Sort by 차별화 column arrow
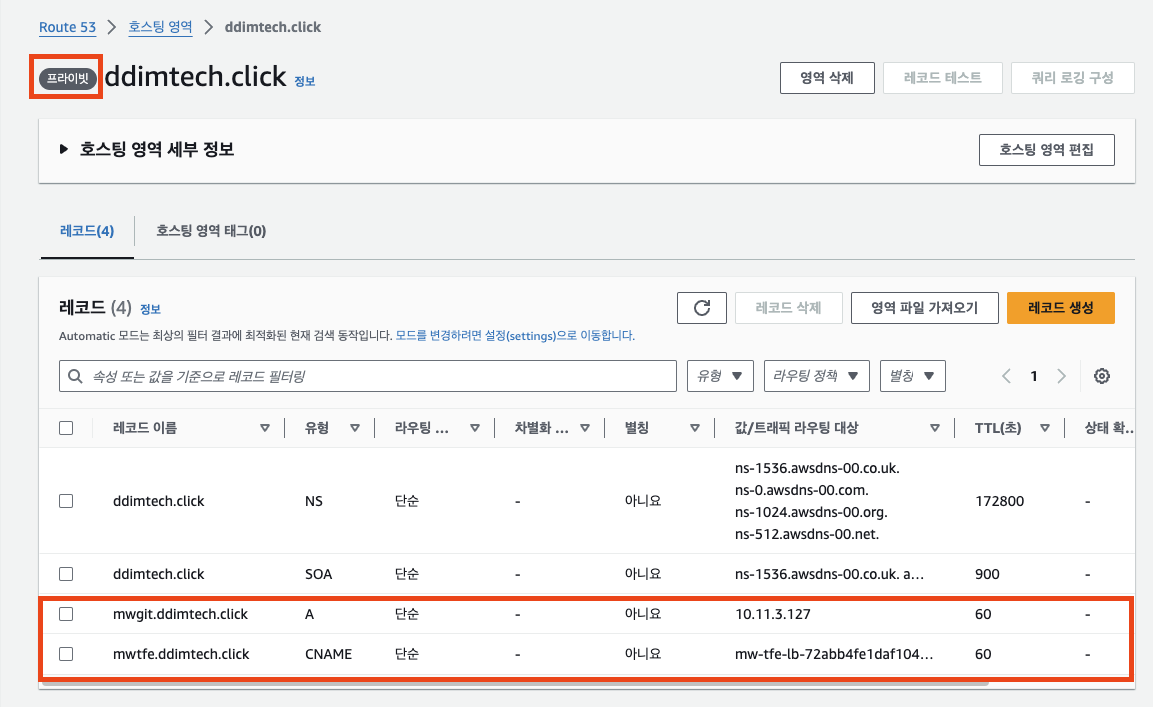Screen dimensions: 1153x707 point(585,428)
